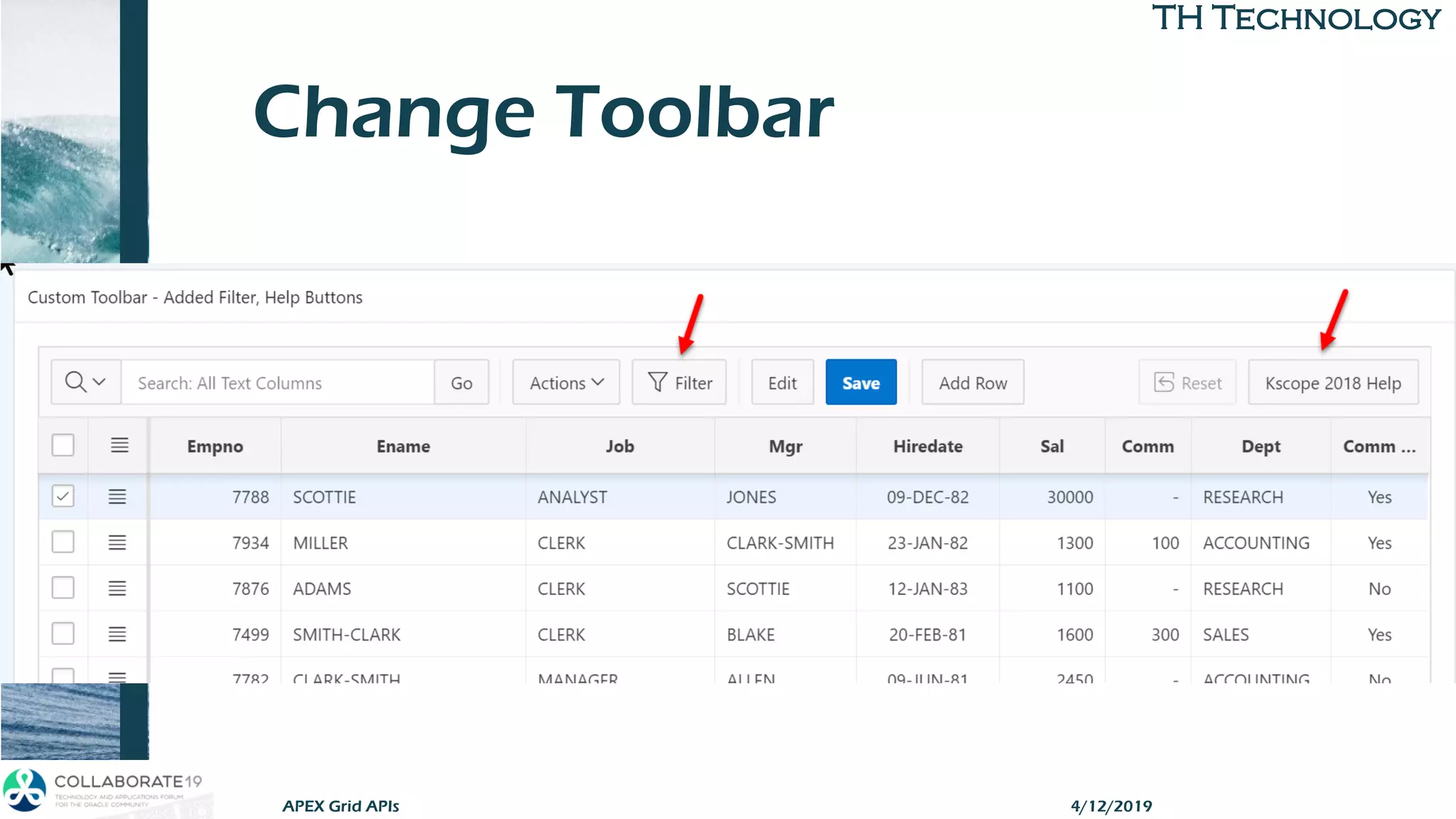Viewport: 1456px width, 819px height.
Task: Select the 20-FEB-81 hiredate cell
Action: point(928,634)
